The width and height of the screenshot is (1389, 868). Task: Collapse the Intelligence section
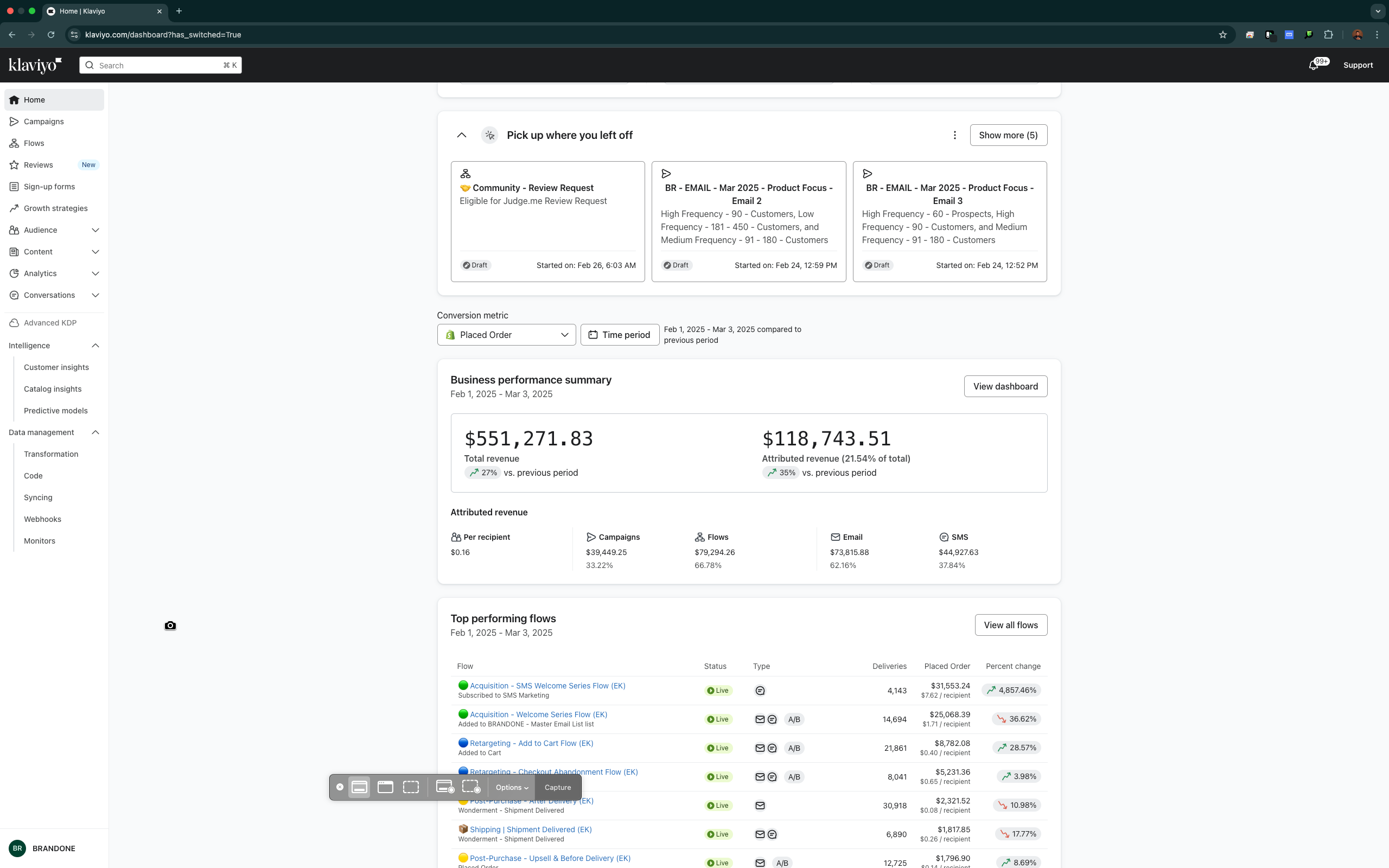pyautogui.click(x=95, y=346)
